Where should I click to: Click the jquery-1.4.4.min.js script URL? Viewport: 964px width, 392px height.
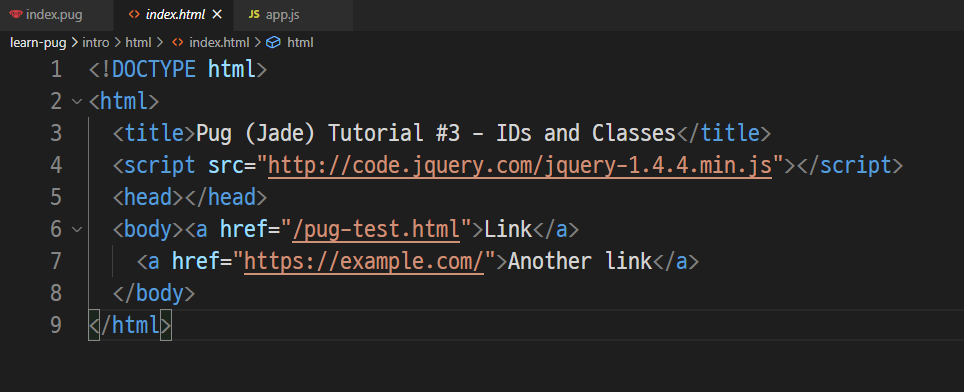(x=520, y=165)
